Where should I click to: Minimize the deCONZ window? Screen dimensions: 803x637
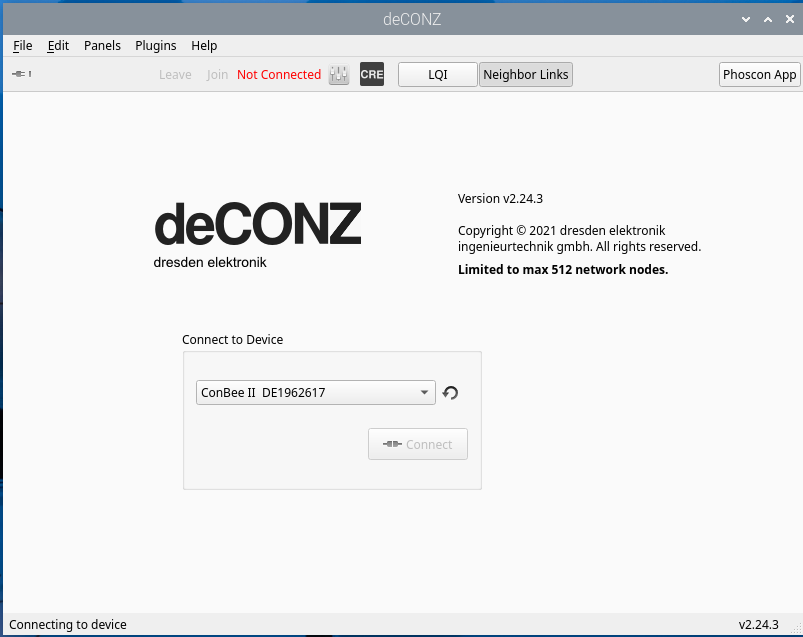pos(746,19)
